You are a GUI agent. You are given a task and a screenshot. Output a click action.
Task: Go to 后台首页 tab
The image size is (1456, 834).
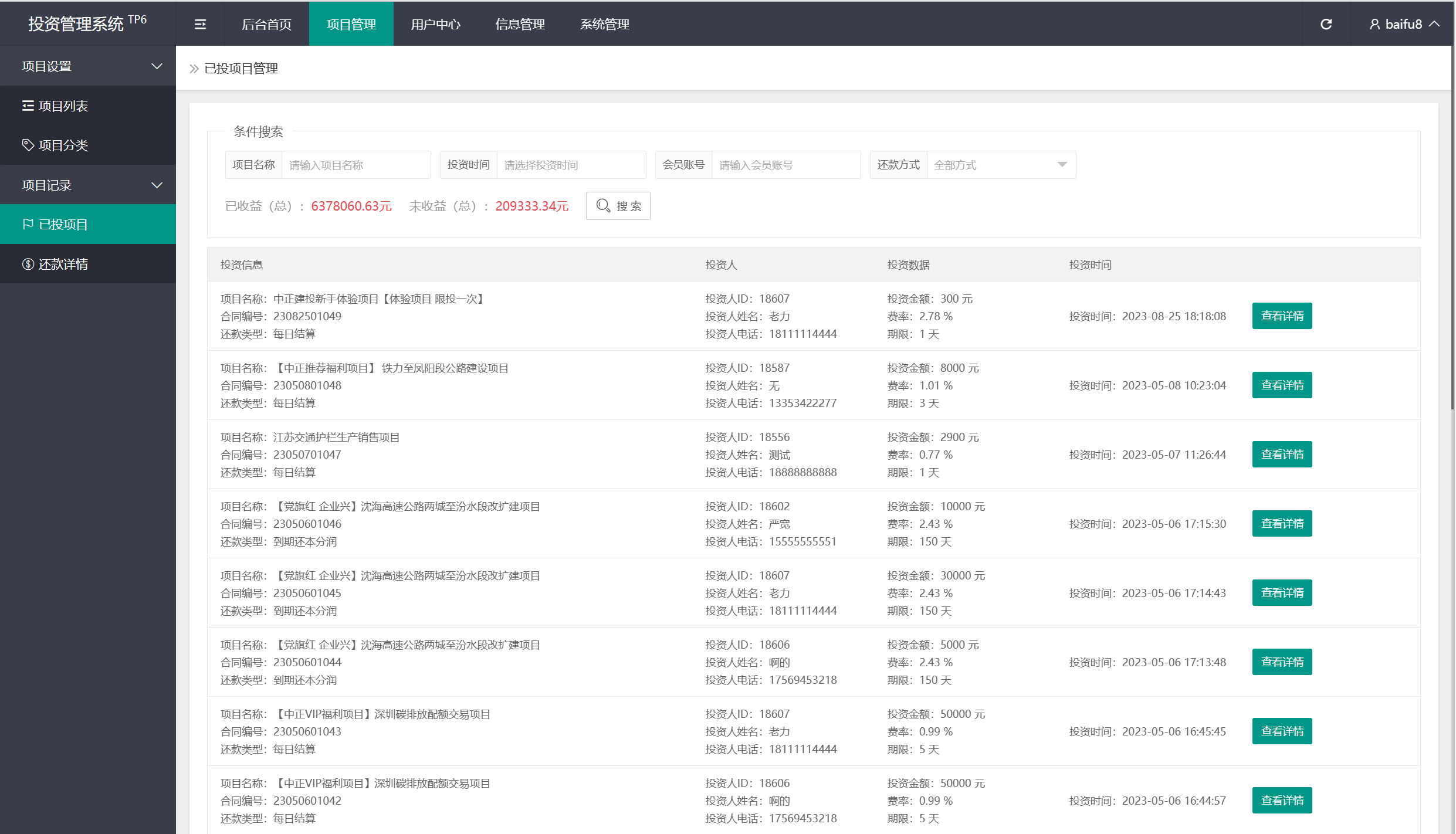click(266, 24)
